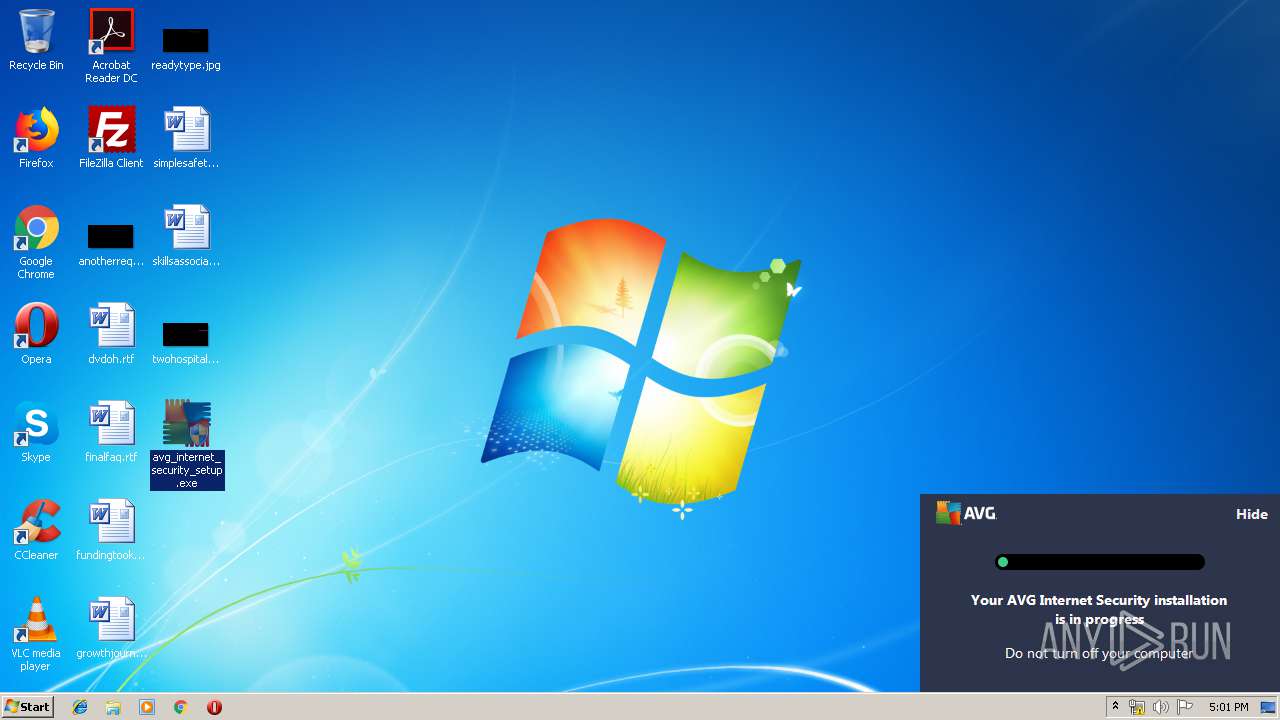Select the Acrobat Reader DC shortcut
1280x720 pixels.
coord(111,46)
